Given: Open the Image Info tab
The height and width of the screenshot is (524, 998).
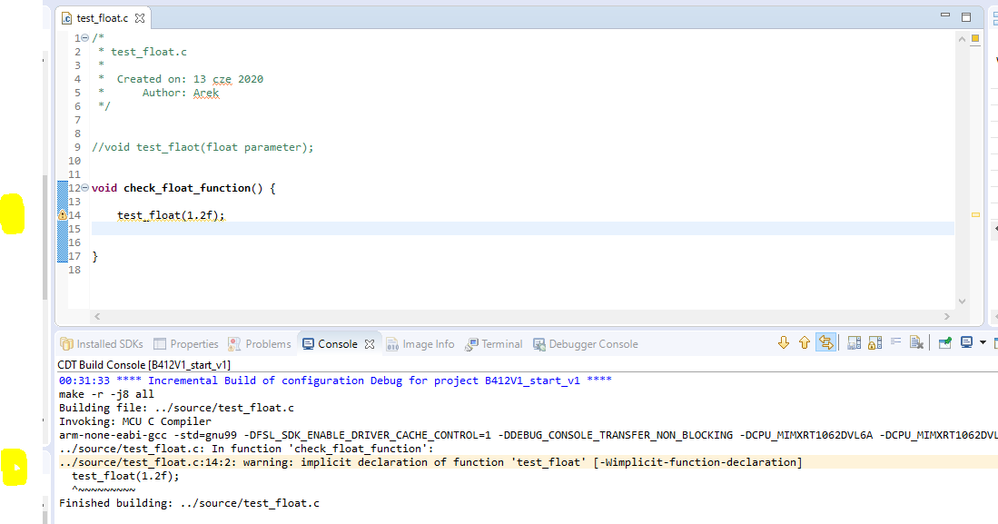Looking at the screenshot, I should click(x=421, y=344).
